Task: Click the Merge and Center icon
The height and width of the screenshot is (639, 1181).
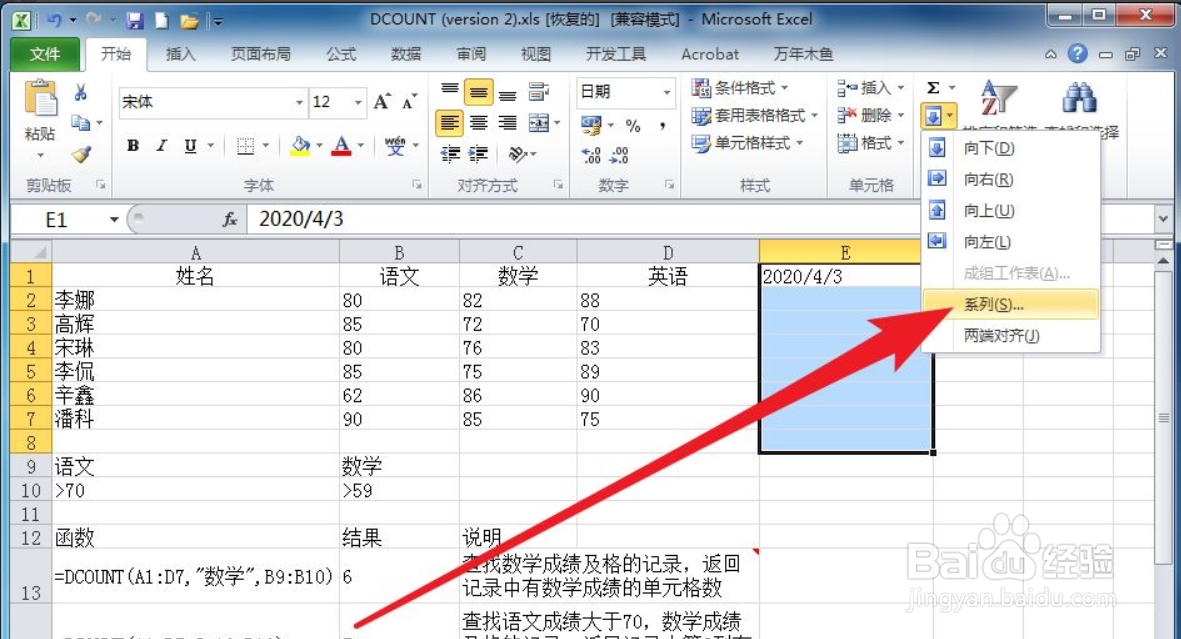Action: (x=539, y=123)
